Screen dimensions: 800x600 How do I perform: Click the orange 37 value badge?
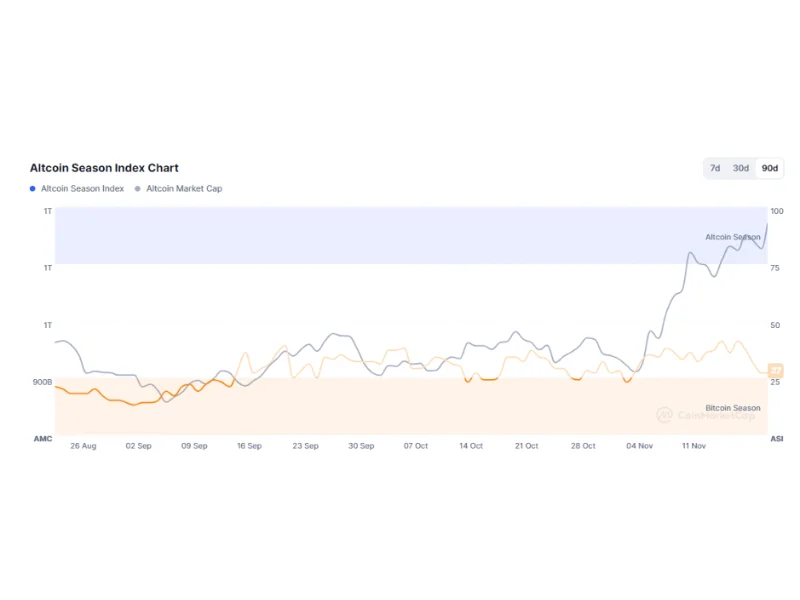(775, 371)
